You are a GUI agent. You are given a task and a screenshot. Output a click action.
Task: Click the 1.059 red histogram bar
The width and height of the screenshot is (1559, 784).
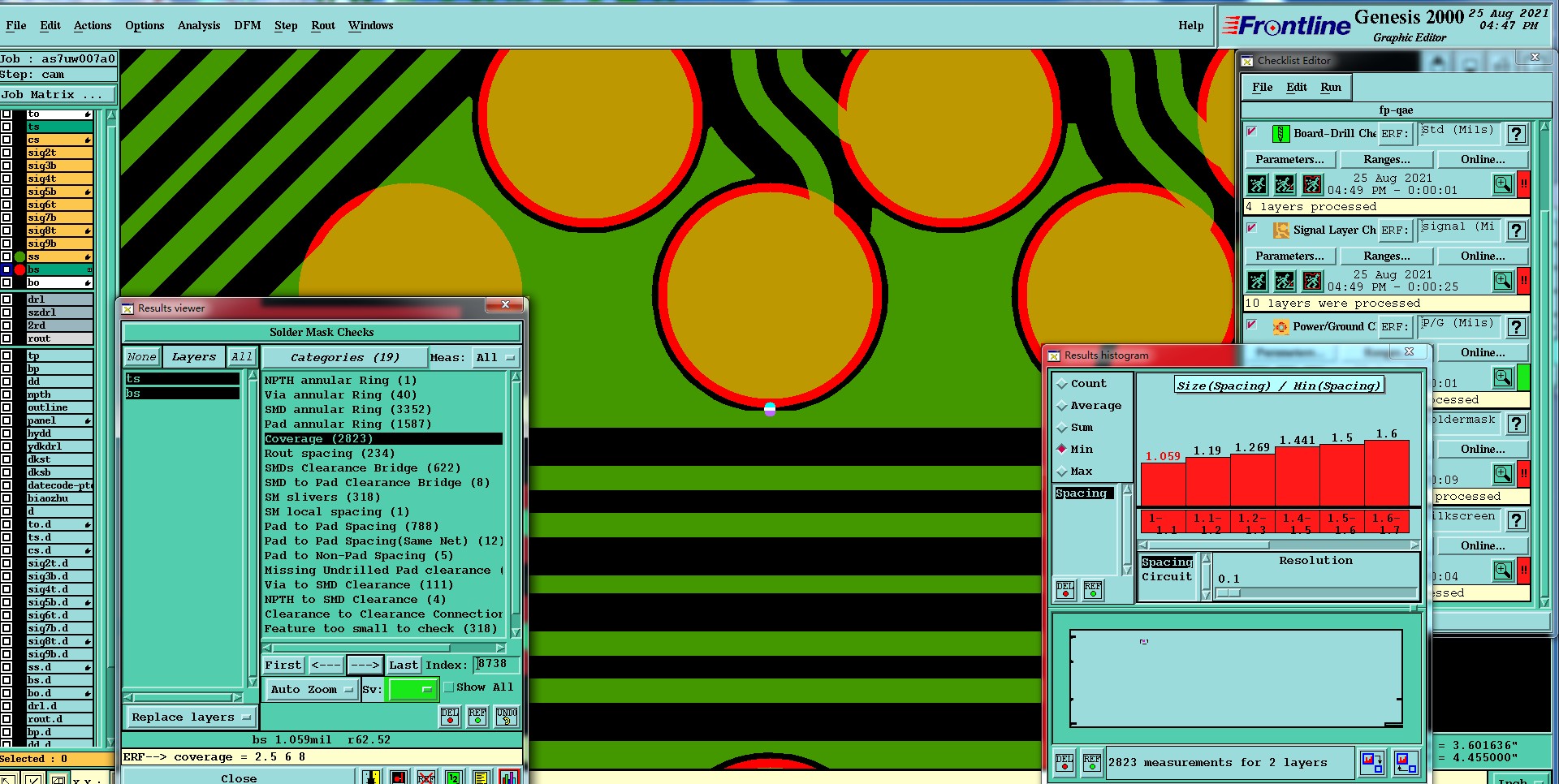click(1164, 485)
